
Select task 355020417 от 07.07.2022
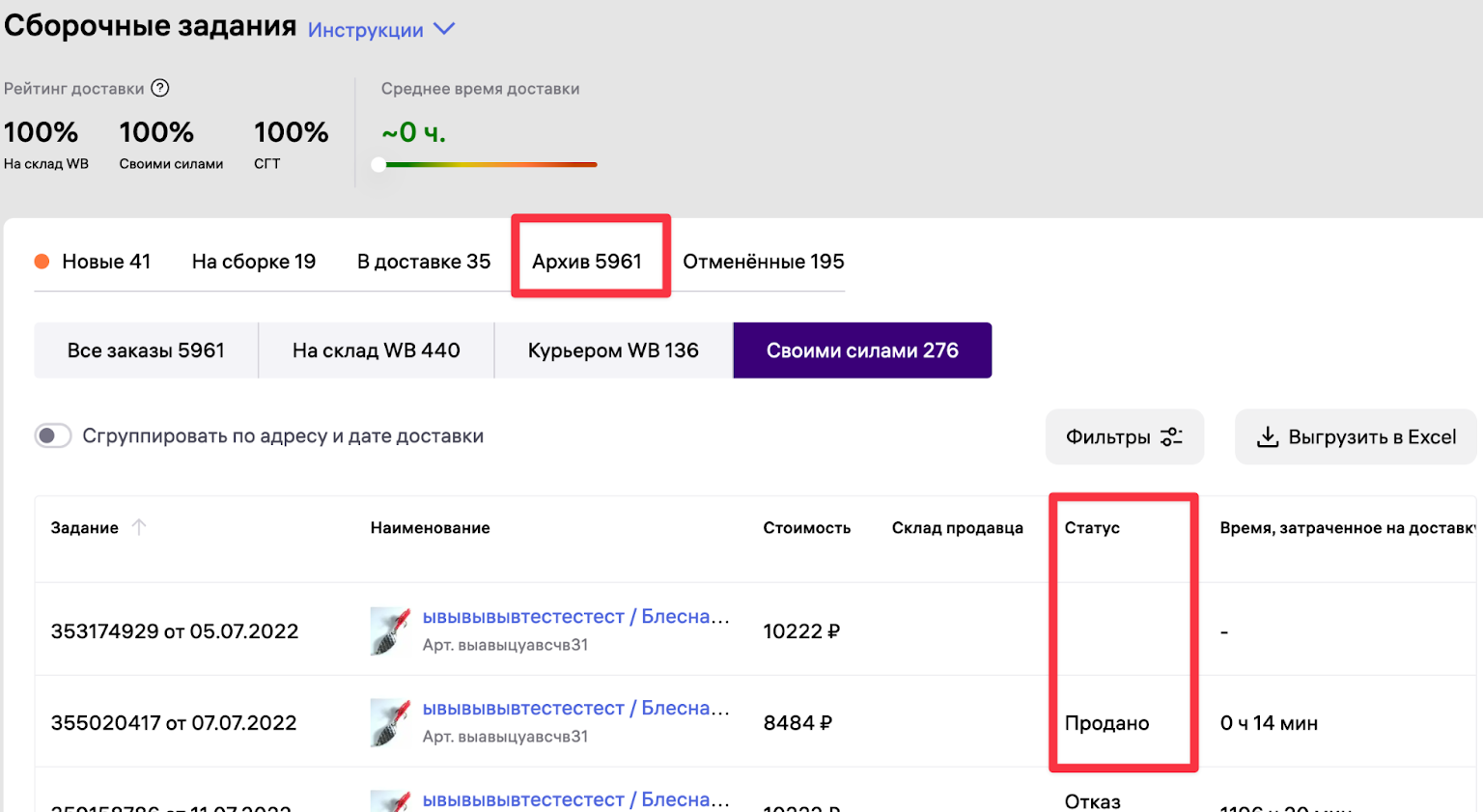coord(174,723)
